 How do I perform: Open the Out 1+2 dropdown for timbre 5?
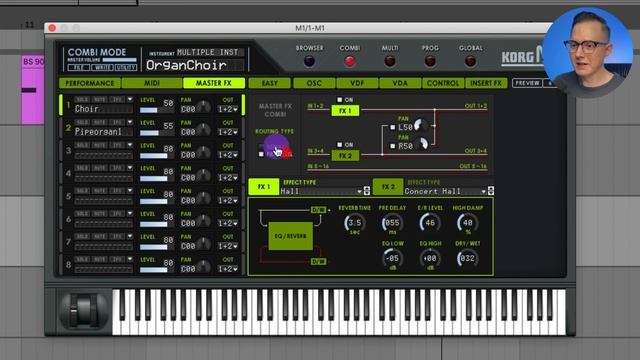tap(228, 201)
